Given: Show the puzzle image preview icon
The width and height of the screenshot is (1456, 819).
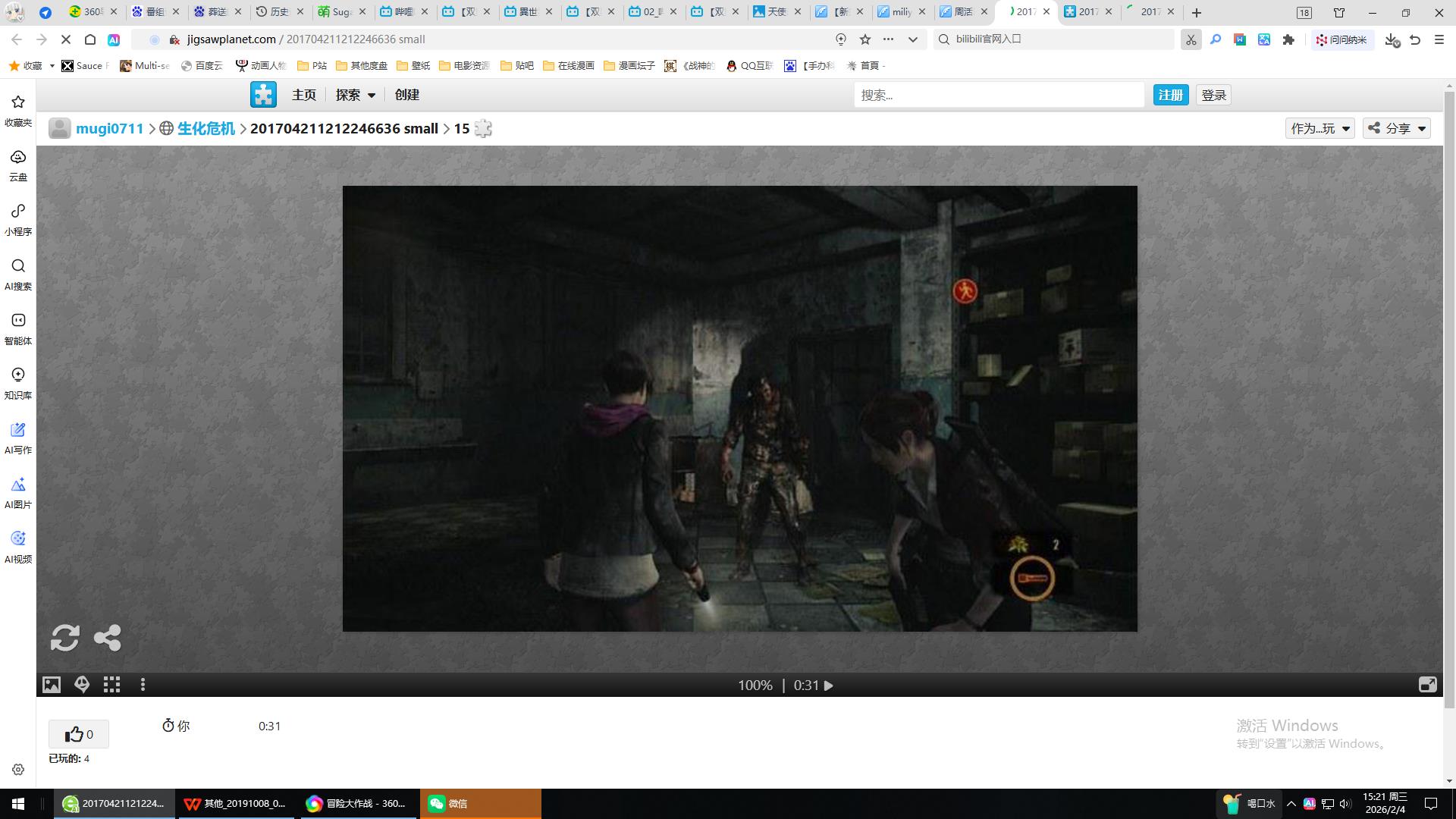Looking at the screenshot, I should [52, 685].
